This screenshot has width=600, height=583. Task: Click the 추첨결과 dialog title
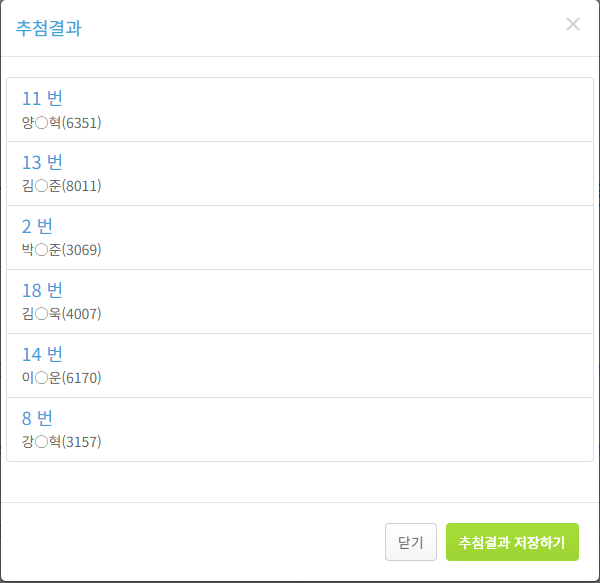(49, 28)
